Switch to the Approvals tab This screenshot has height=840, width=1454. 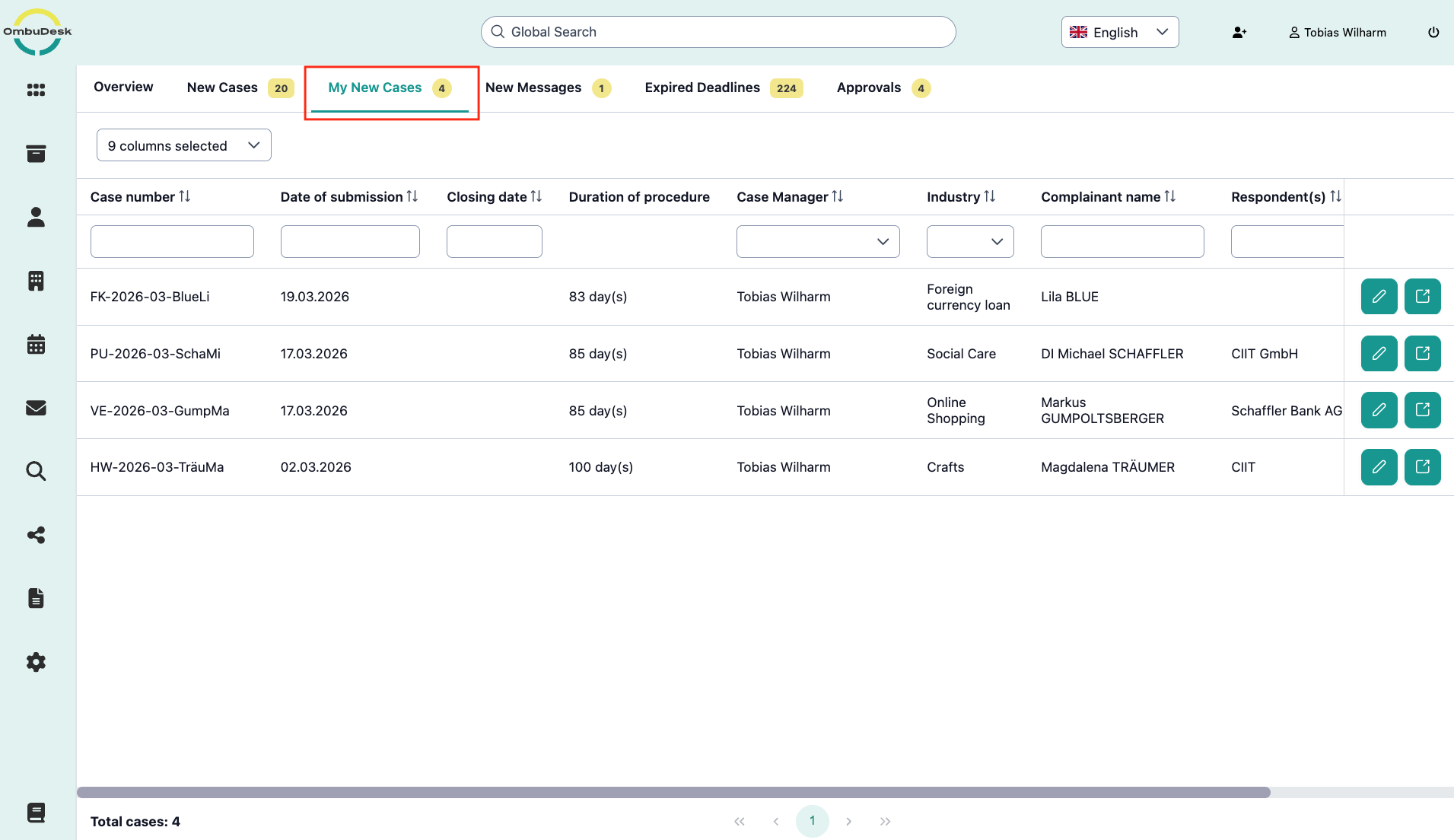(883, 87)
